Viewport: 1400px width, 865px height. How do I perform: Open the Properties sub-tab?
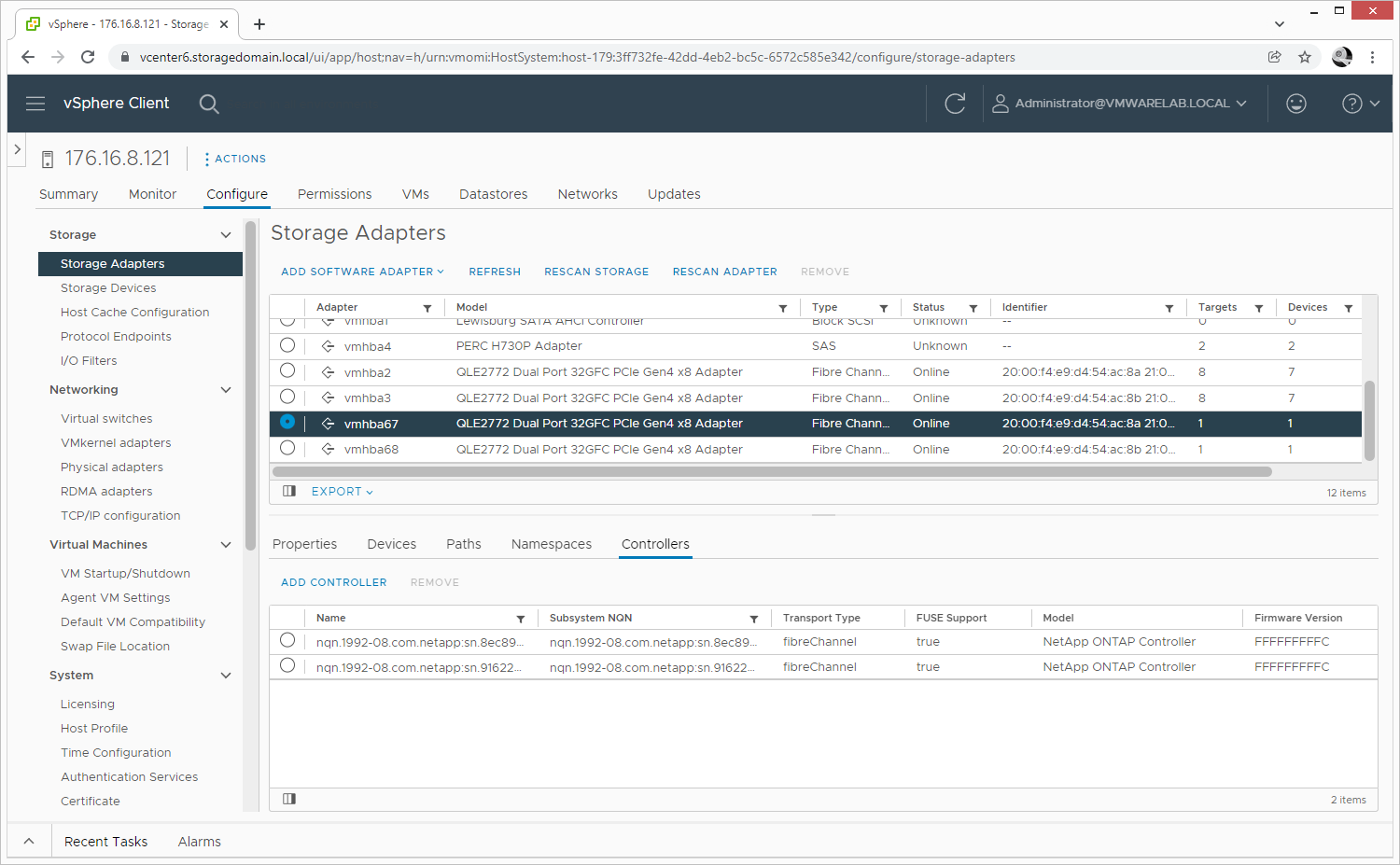coord(304,544)
